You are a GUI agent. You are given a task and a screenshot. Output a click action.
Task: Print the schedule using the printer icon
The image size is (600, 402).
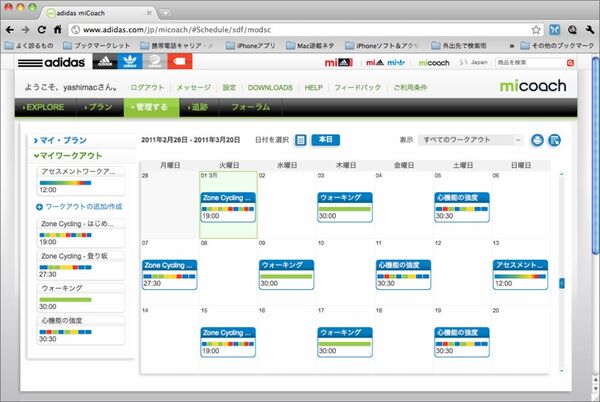(537, 140)
